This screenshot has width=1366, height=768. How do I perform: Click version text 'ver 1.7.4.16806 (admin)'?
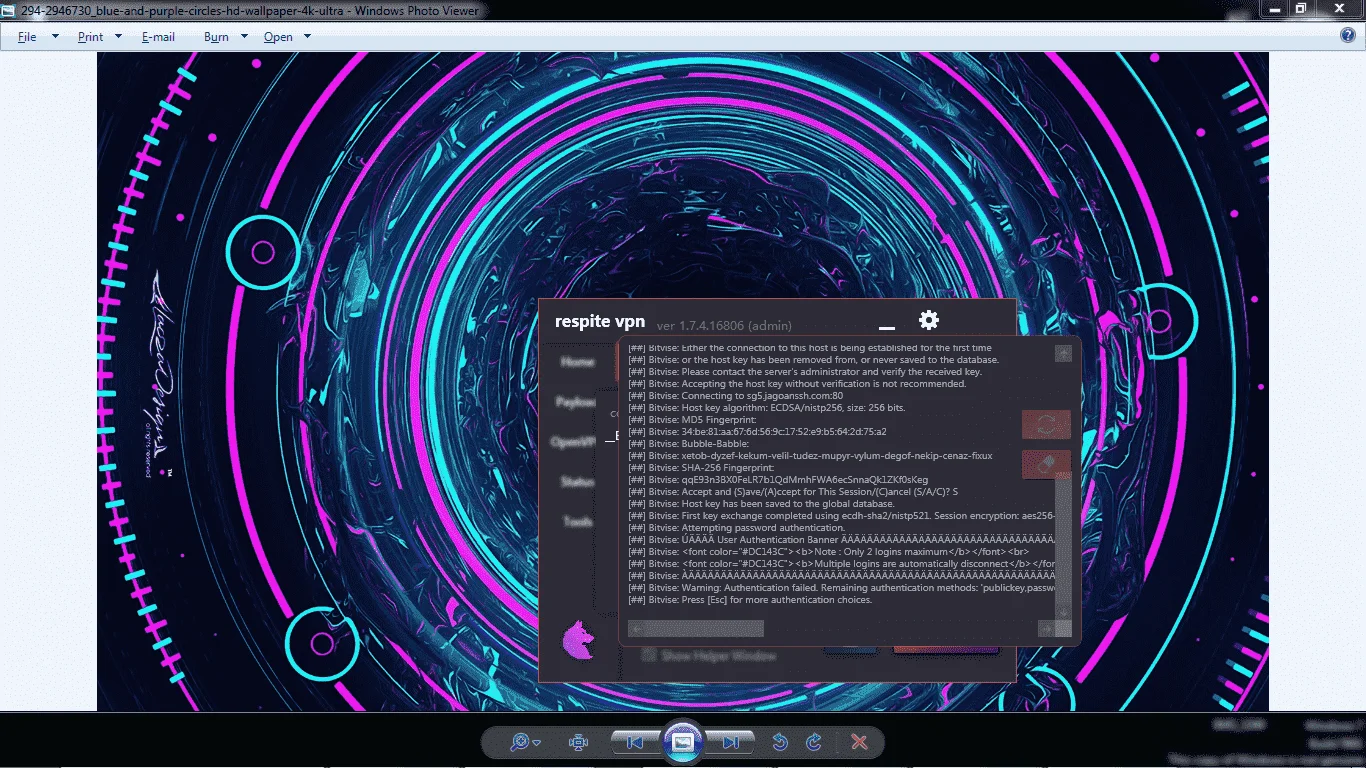click(x=724, y=325)
